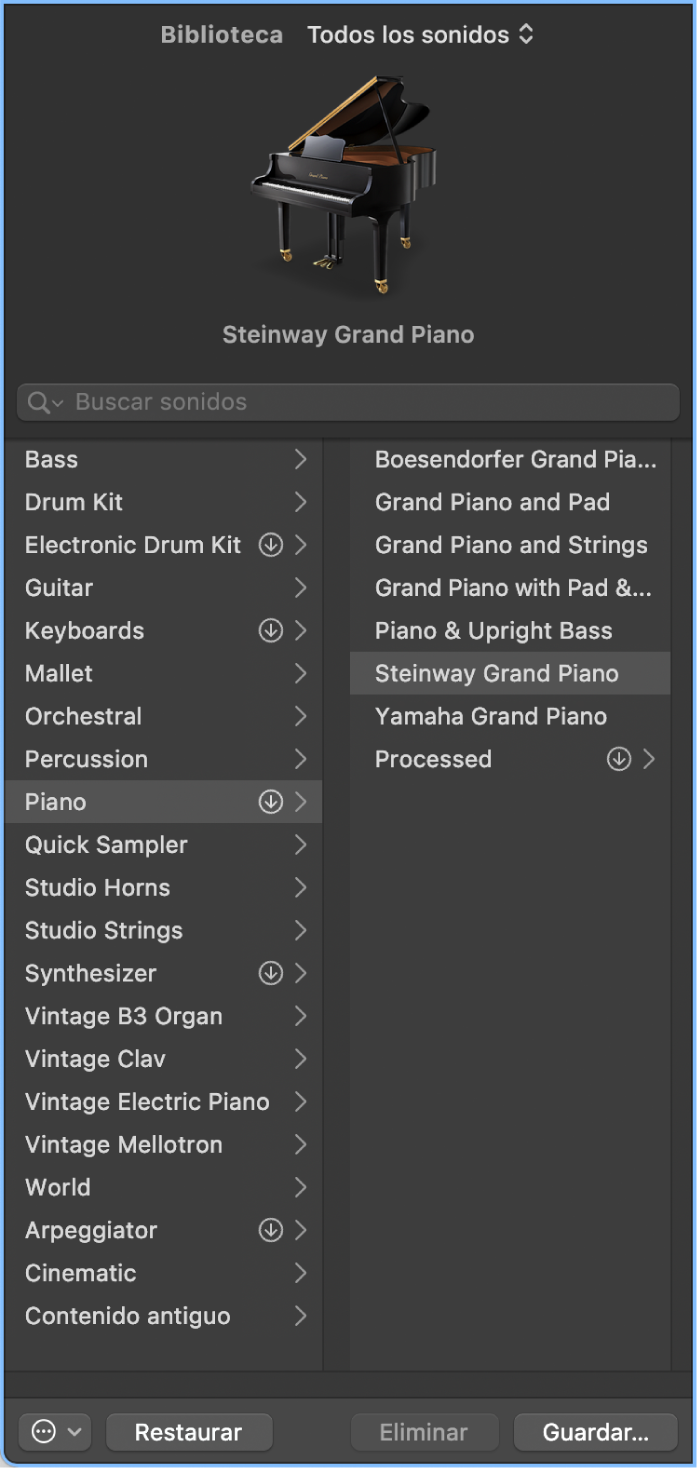Select the Vintage B3 Organ category
The height and width of the screenshot is (1468, 697).
pos(124,1016)
